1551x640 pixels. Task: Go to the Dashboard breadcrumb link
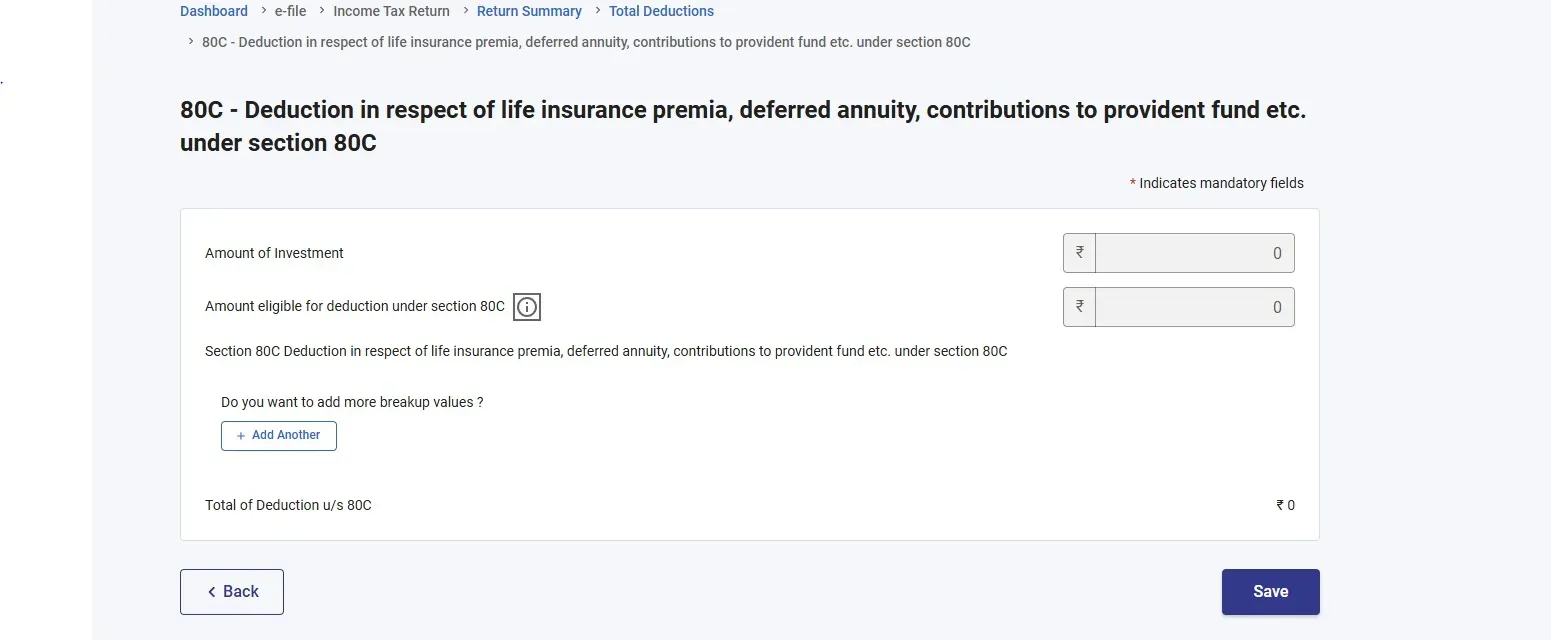coord(214,11)
